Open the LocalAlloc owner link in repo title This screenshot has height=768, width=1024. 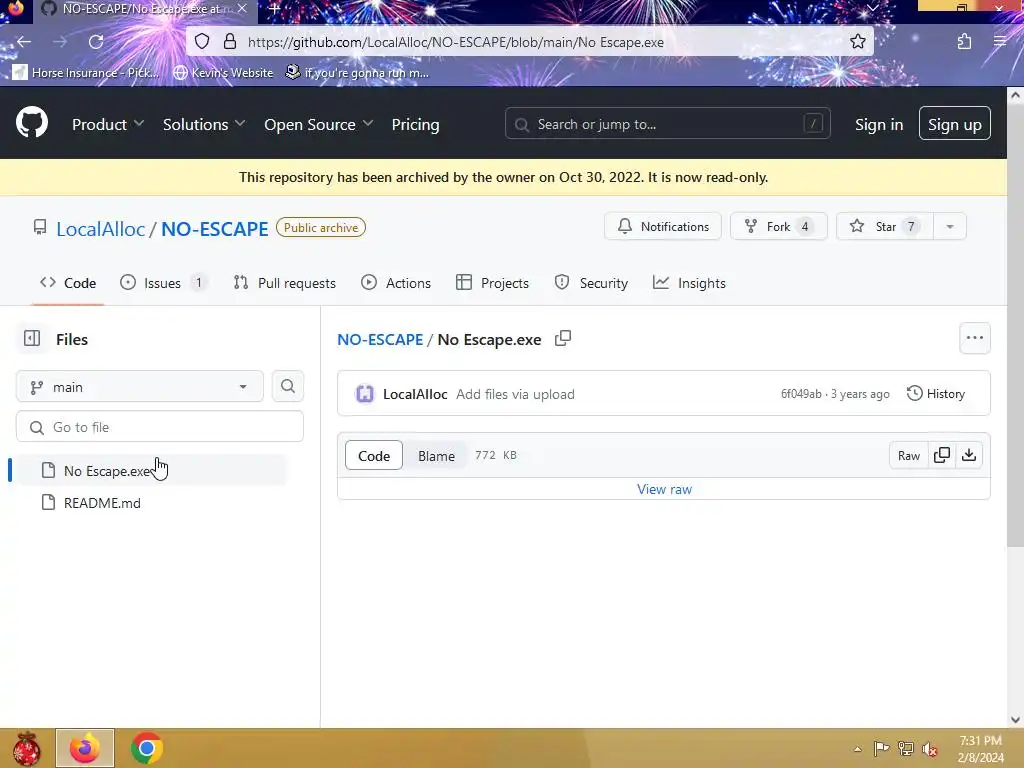[101, 229]
